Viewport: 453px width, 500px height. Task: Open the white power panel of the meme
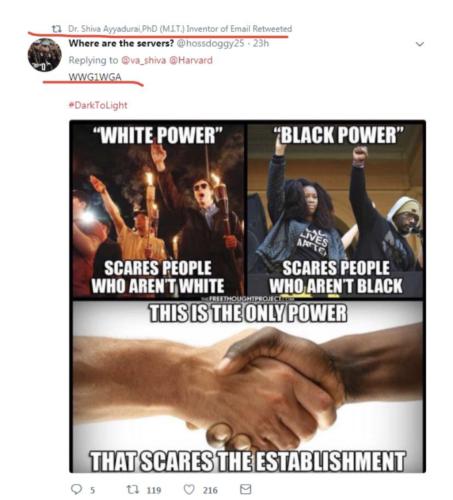(x=158, y=210)
